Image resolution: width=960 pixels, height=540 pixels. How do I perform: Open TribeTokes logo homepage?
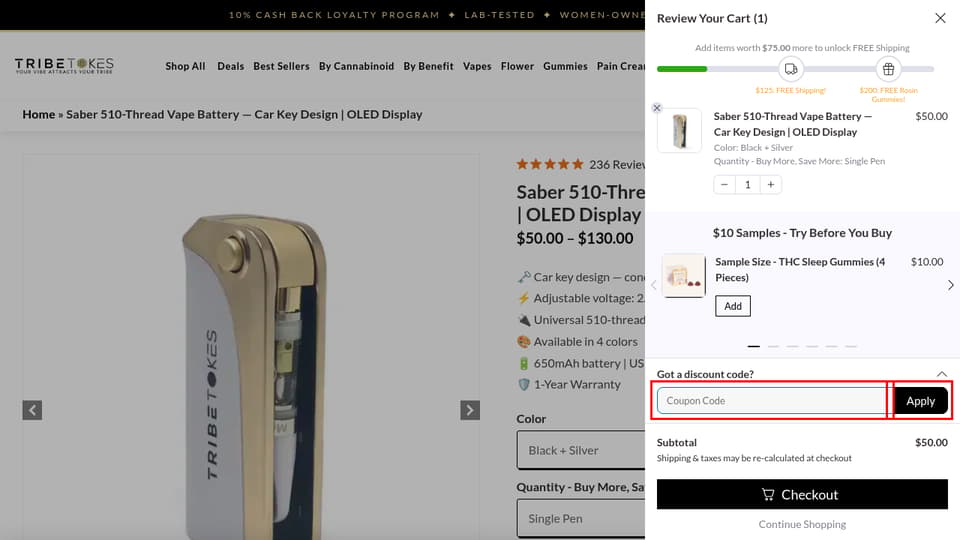64,66
